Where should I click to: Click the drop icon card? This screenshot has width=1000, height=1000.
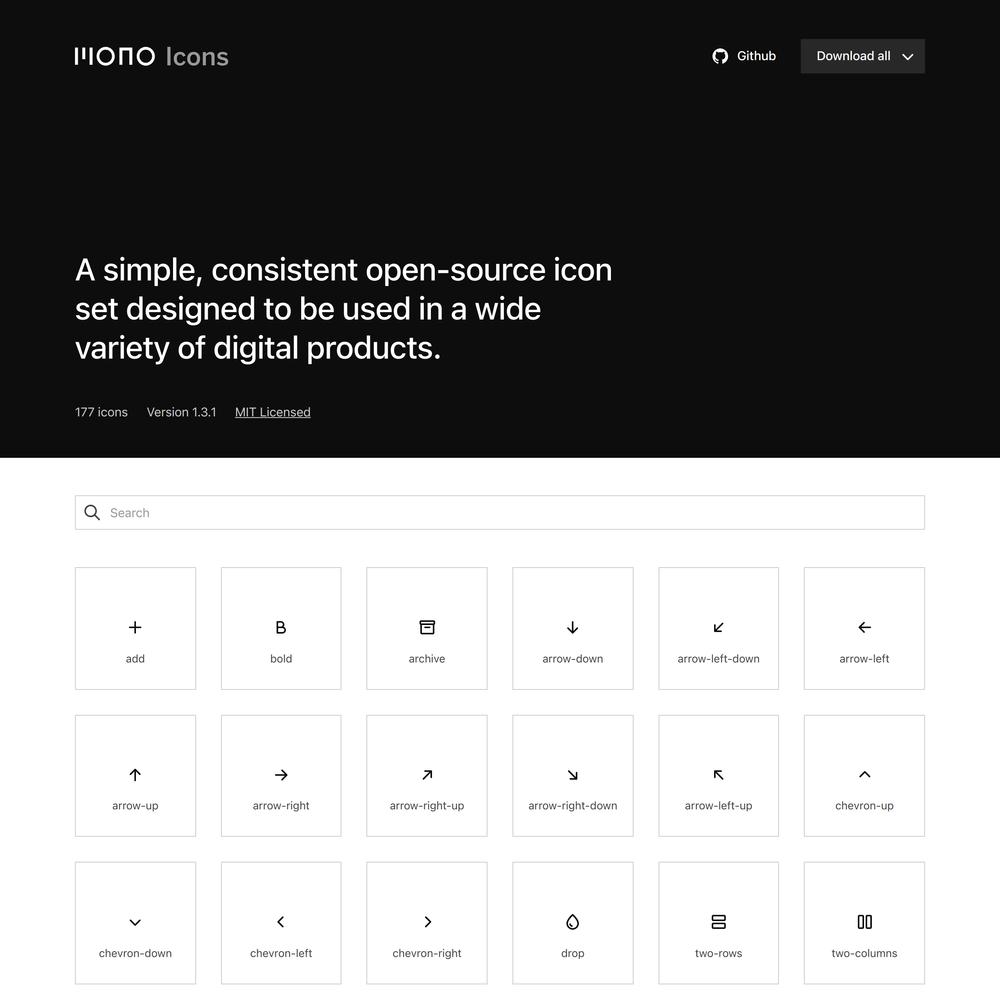(x=572, y=923)
